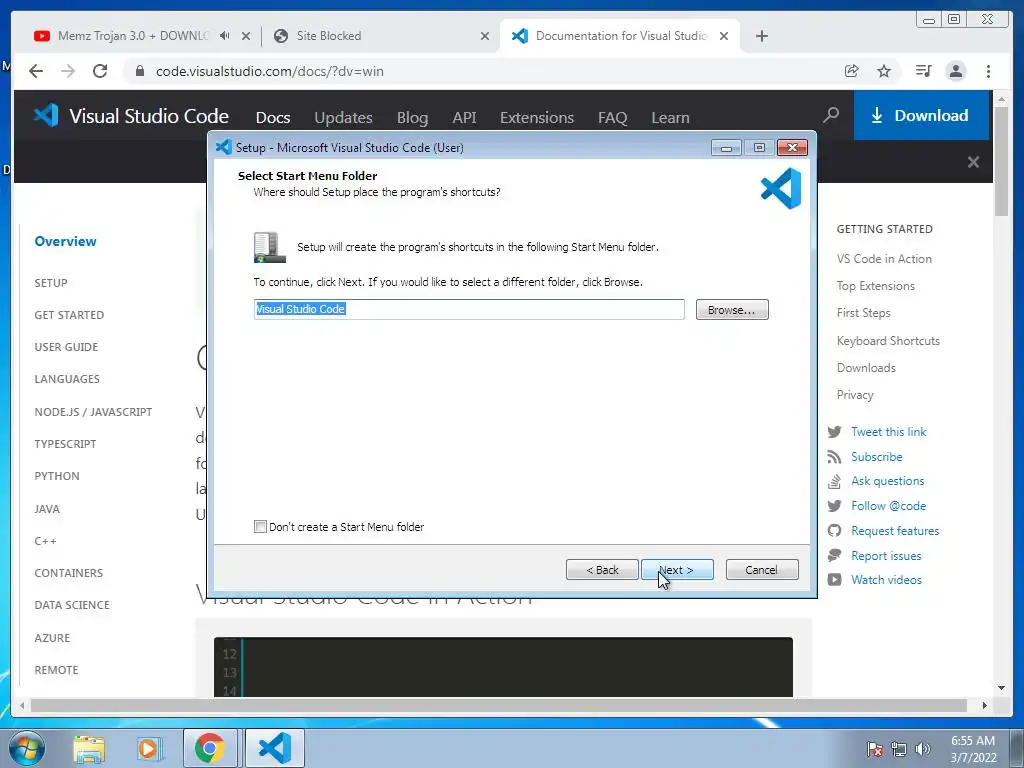Open VS Code in Action link
This screenshot has width=1024, height=768.
point(884,259)
